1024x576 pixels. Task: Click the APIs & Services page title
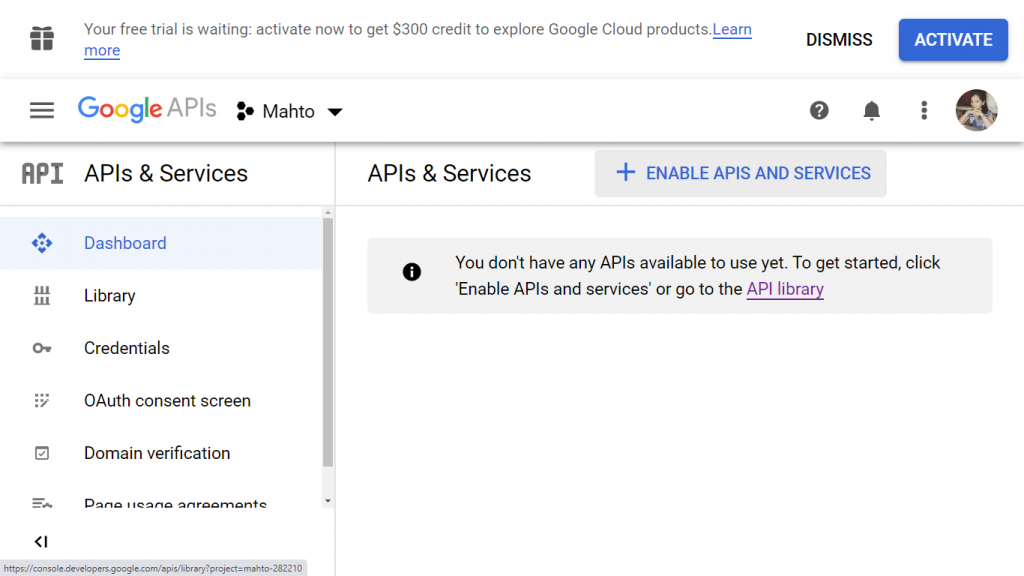(x=449, y=174)
